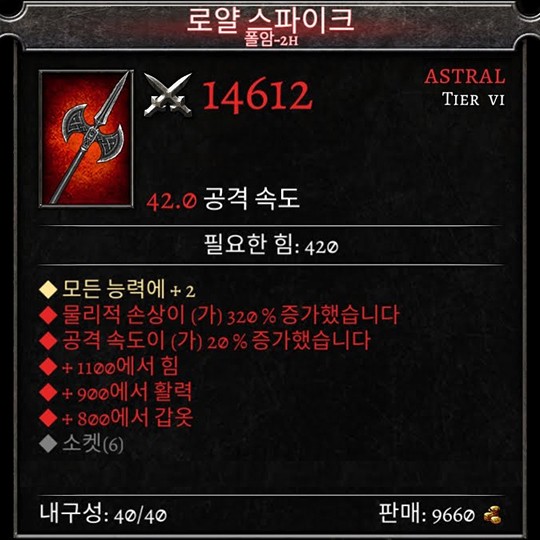
Task: Click the 판매: 9660 sell price text
Action: 427,515
